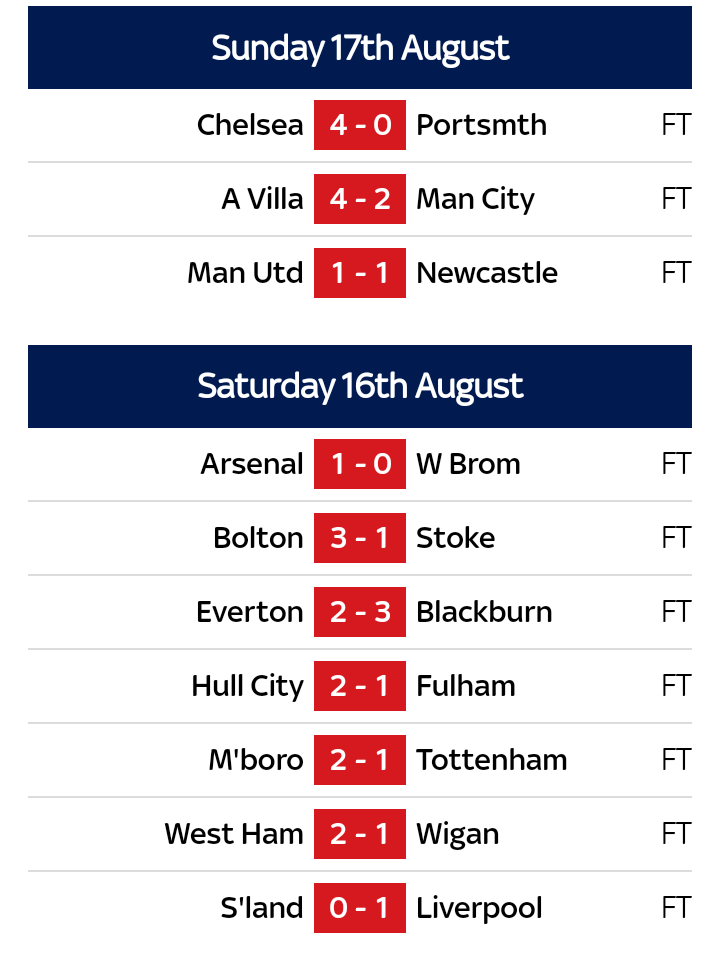Click the Saturday 16th August header

pos(360,386)
